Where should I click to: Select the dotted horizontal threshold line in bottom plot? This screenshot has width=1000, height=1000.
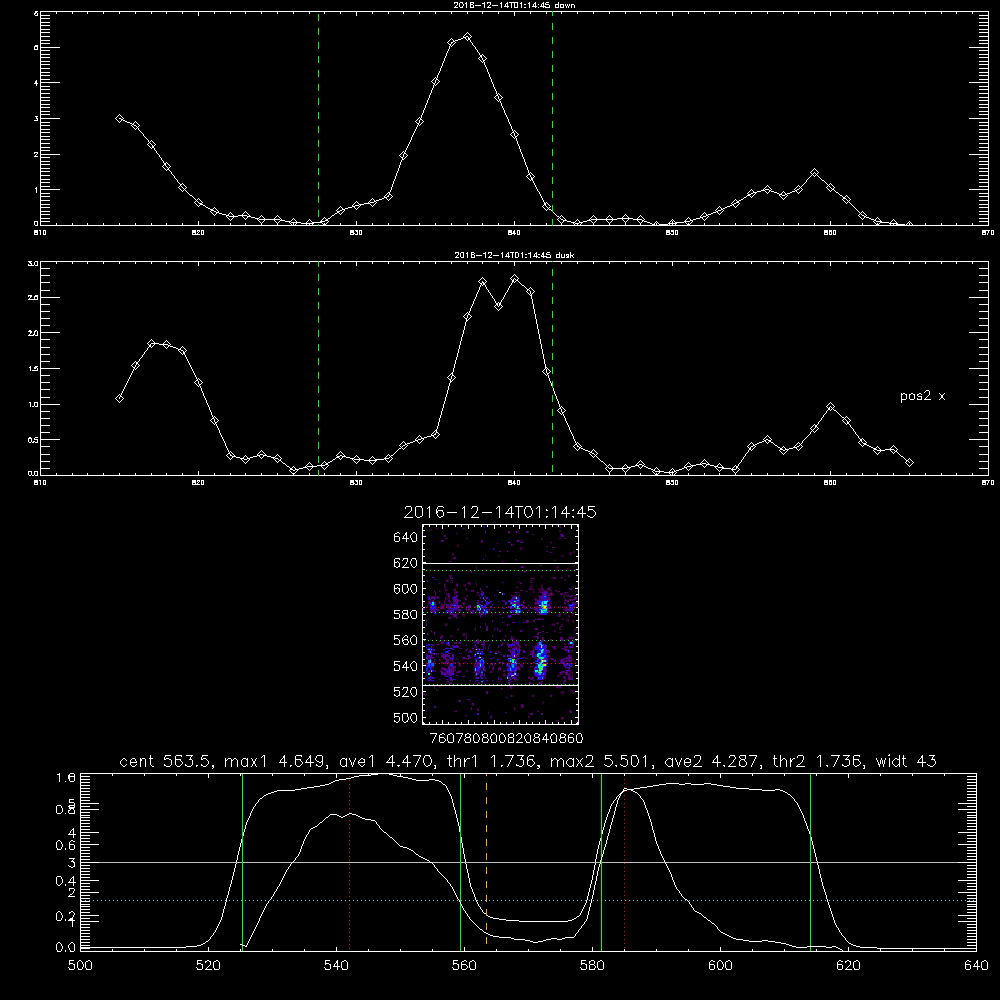click(528, 901)
